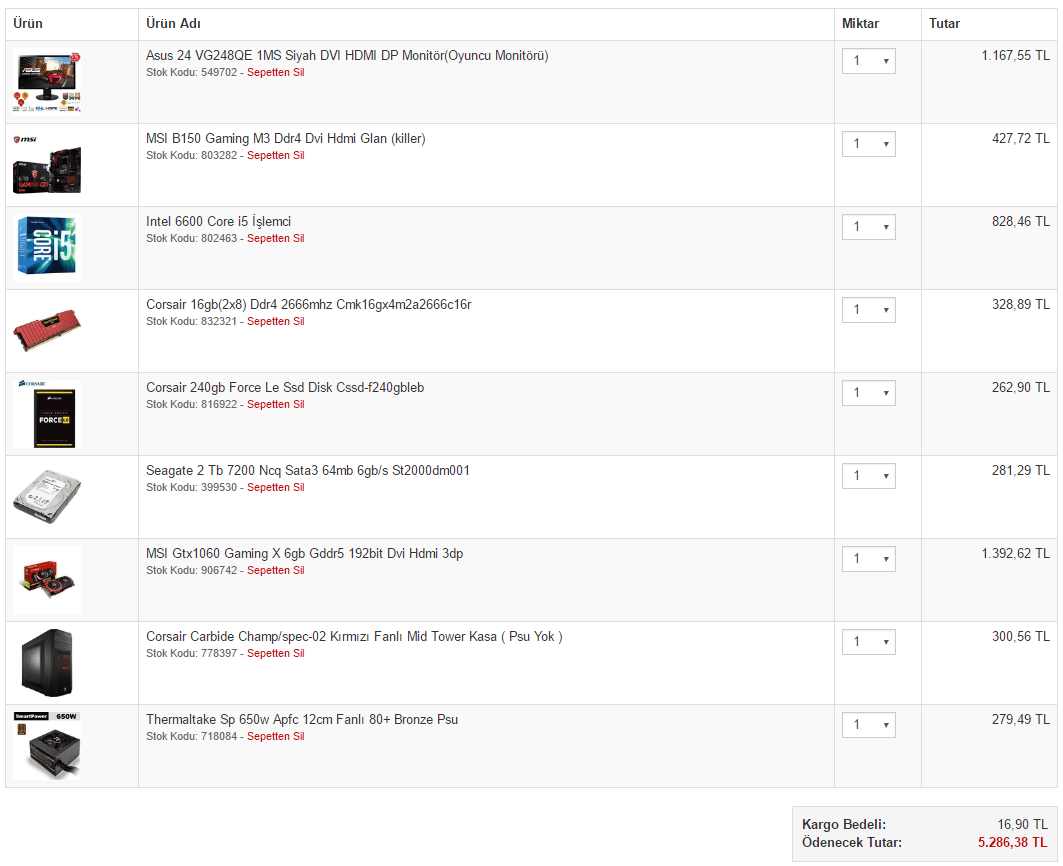This screenshot has width=1063, height=866.
Task: Open Corsair 240gb Force Le Ssd product link
Action: 285,388
